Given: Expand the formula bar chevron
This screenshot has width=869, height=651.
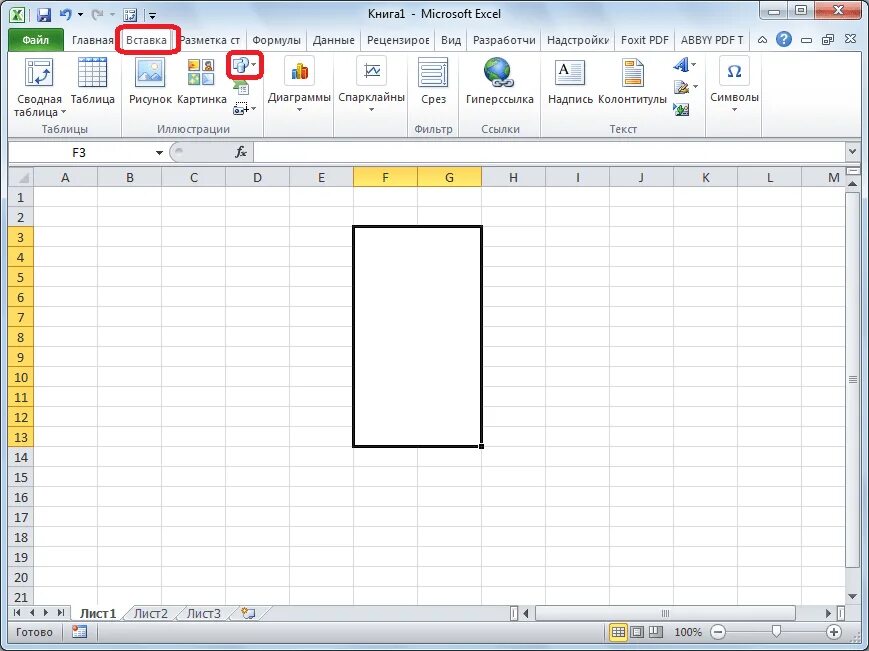Looking at the screenshot, I should coord(852,151).
